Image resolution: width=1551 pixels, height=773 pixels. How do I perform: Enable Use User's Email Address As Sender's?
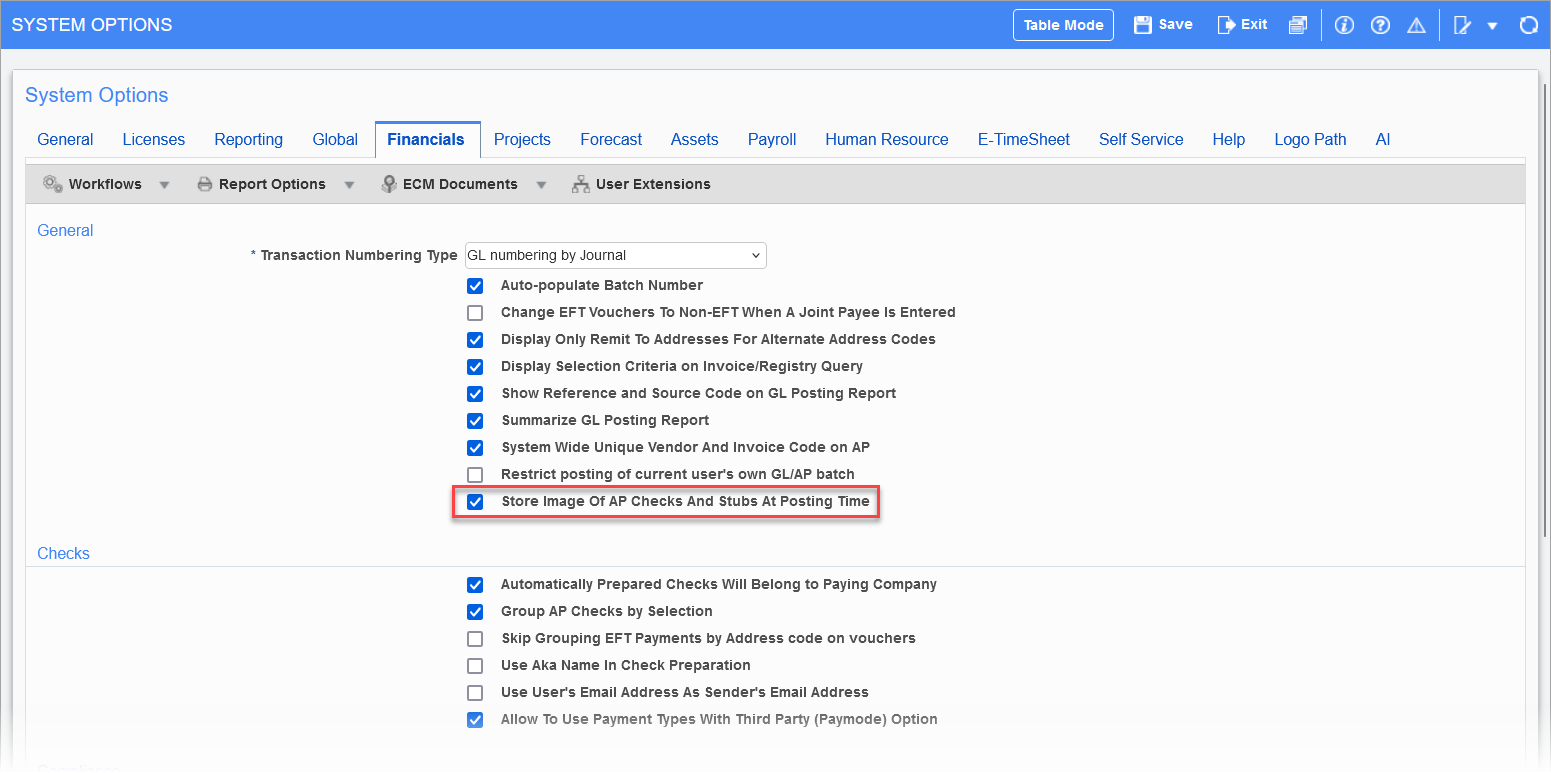coord(475,693)
